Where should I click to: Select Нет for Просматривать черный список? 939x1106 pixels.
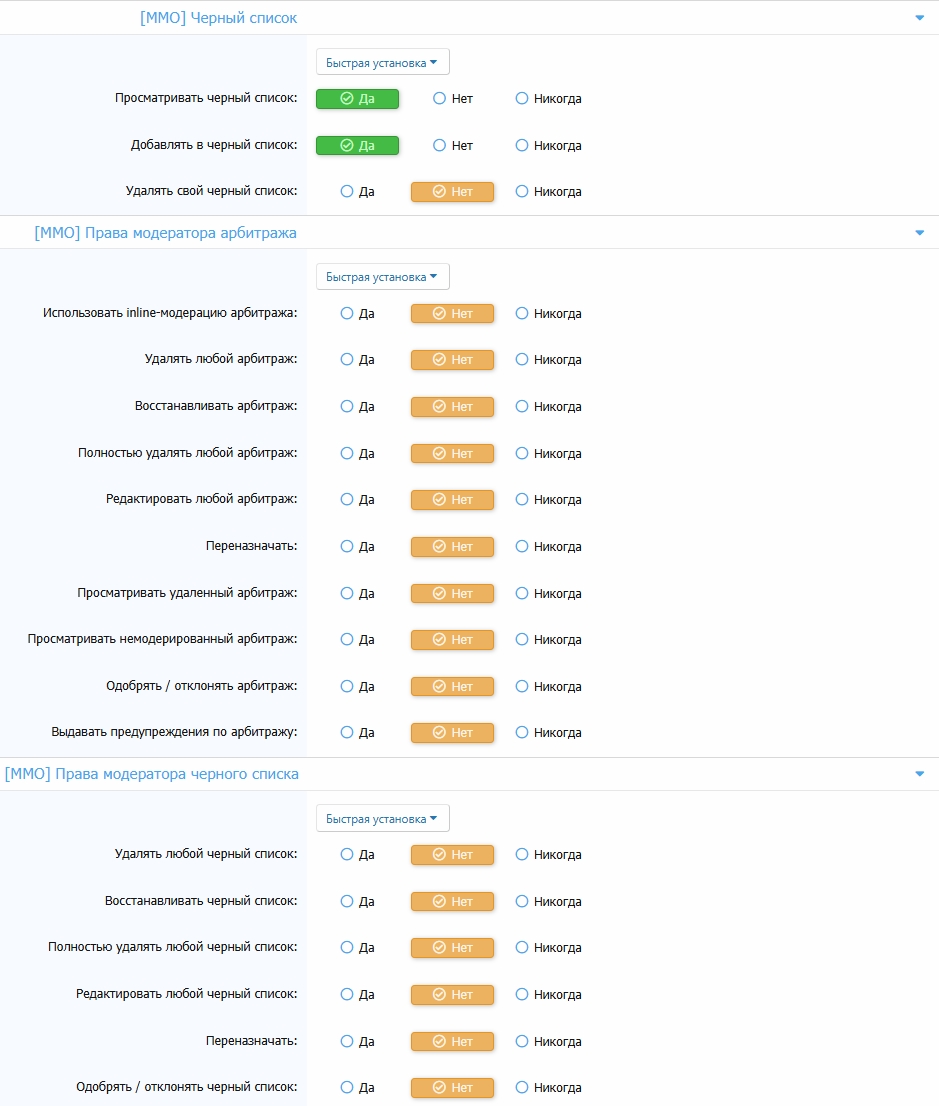coord(439,99)
